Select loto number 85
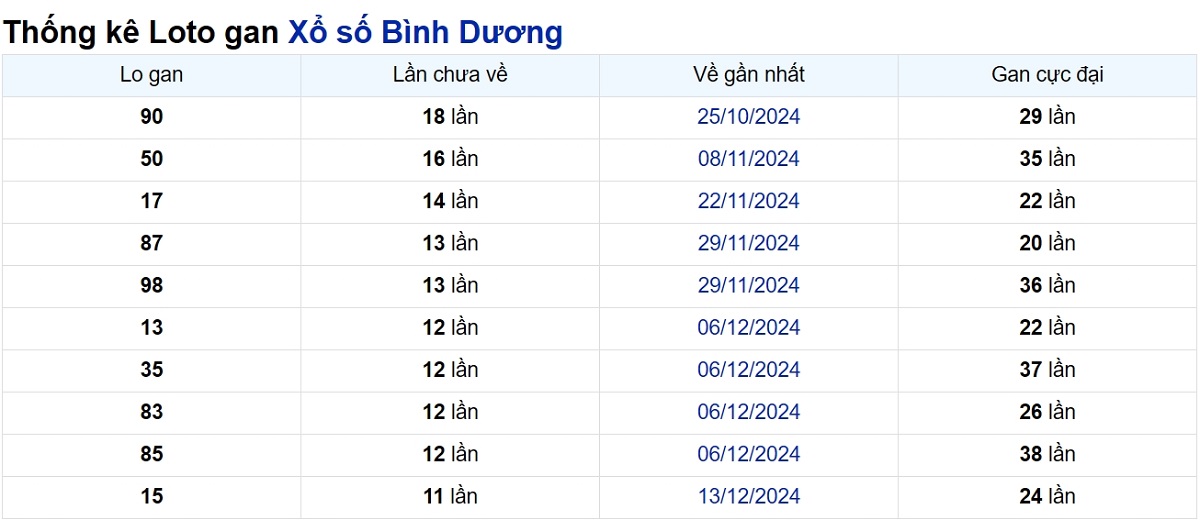Image resolution: width=1200 pixels, height=520 pixels. click(151, 453)
